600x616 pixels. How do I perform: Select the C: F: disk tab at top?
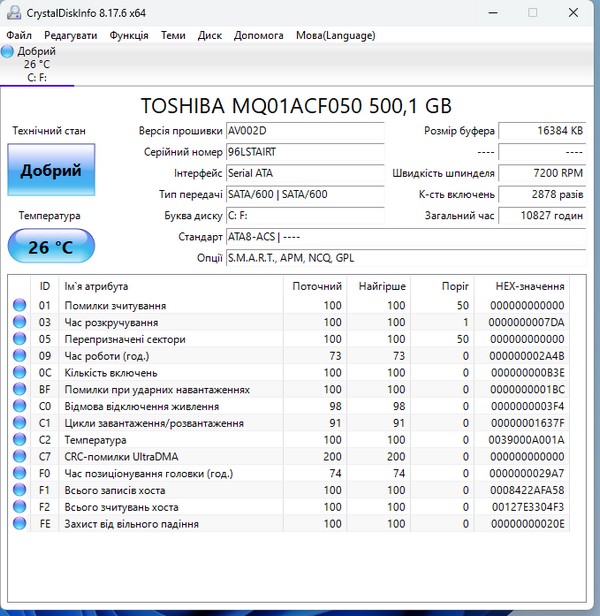(x=36, y=77)
